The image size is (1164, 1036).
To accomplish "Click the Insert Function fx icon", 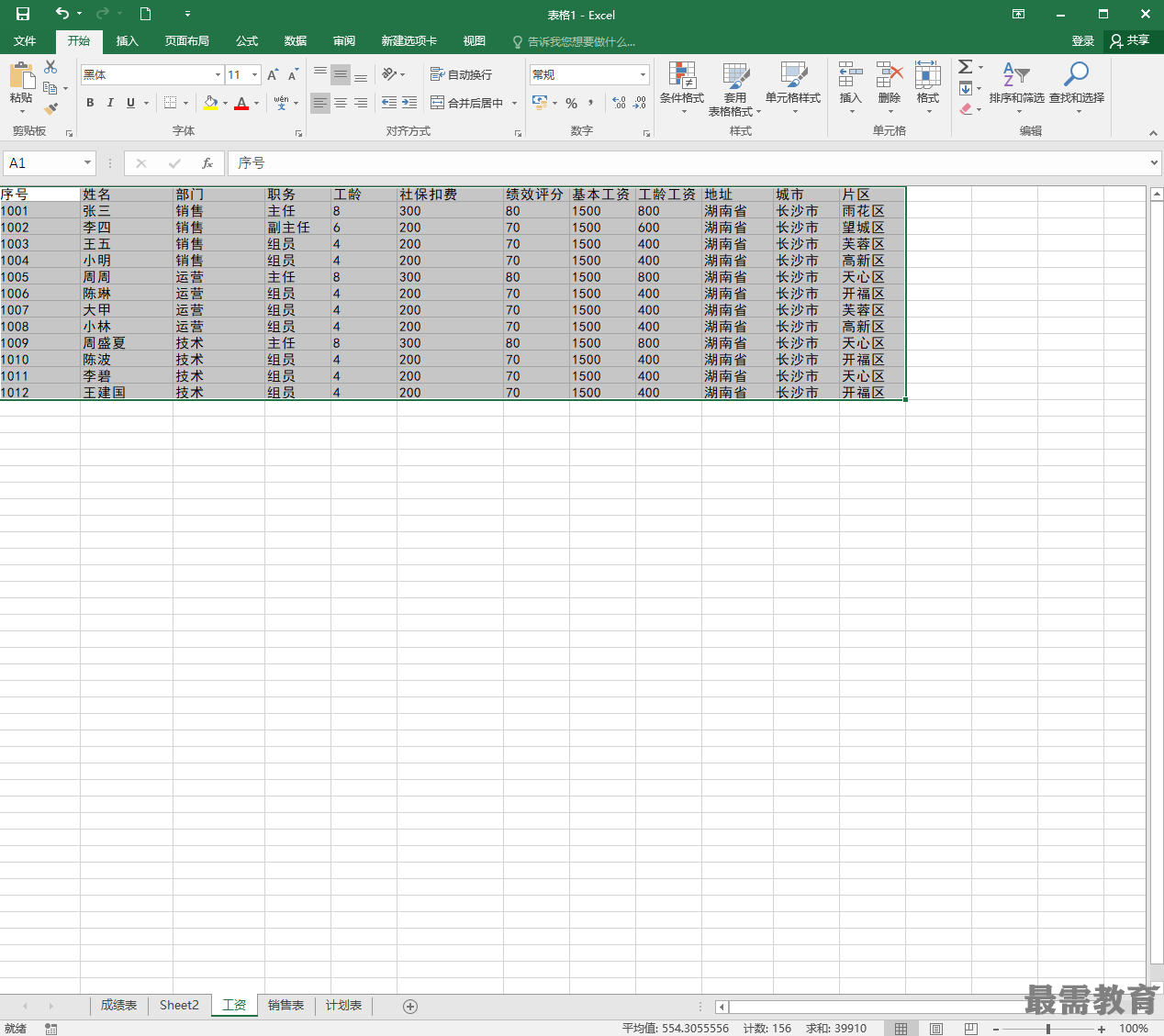I will click(207, 163).
